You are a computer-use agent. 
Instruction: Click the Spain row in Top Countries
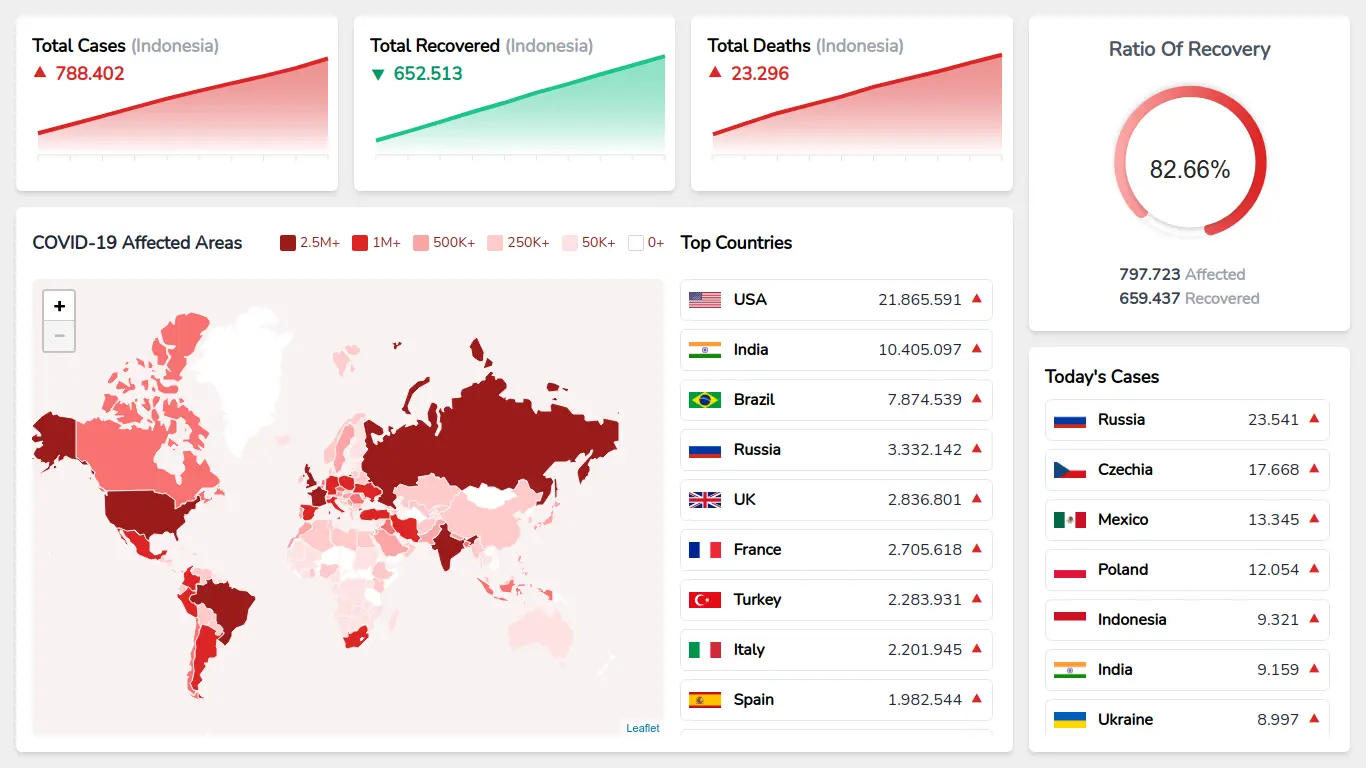point(836,699)
